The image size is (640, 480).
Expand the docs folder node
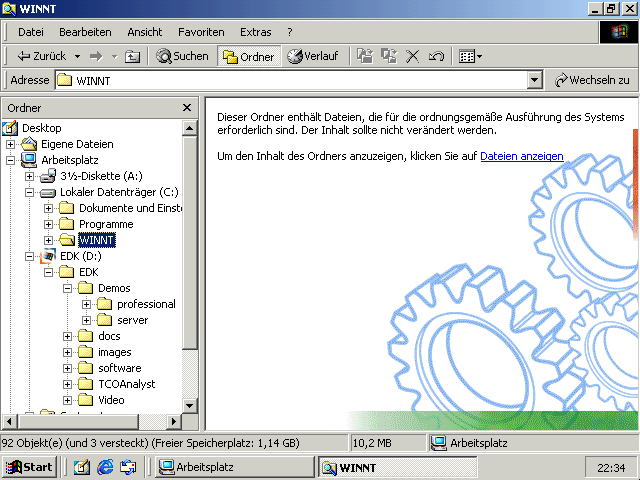(68, 336)
